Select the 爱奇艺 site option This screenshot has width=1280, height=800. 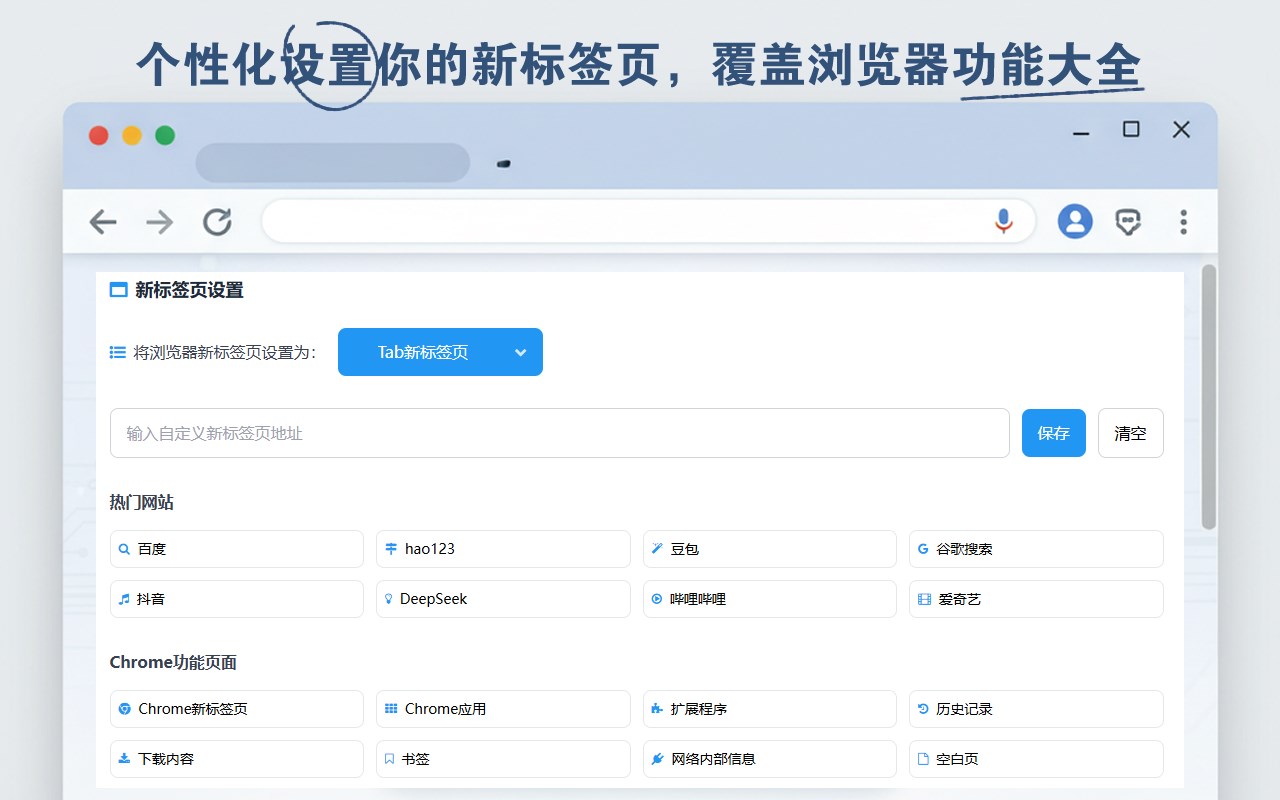(x=1036, y=599)
